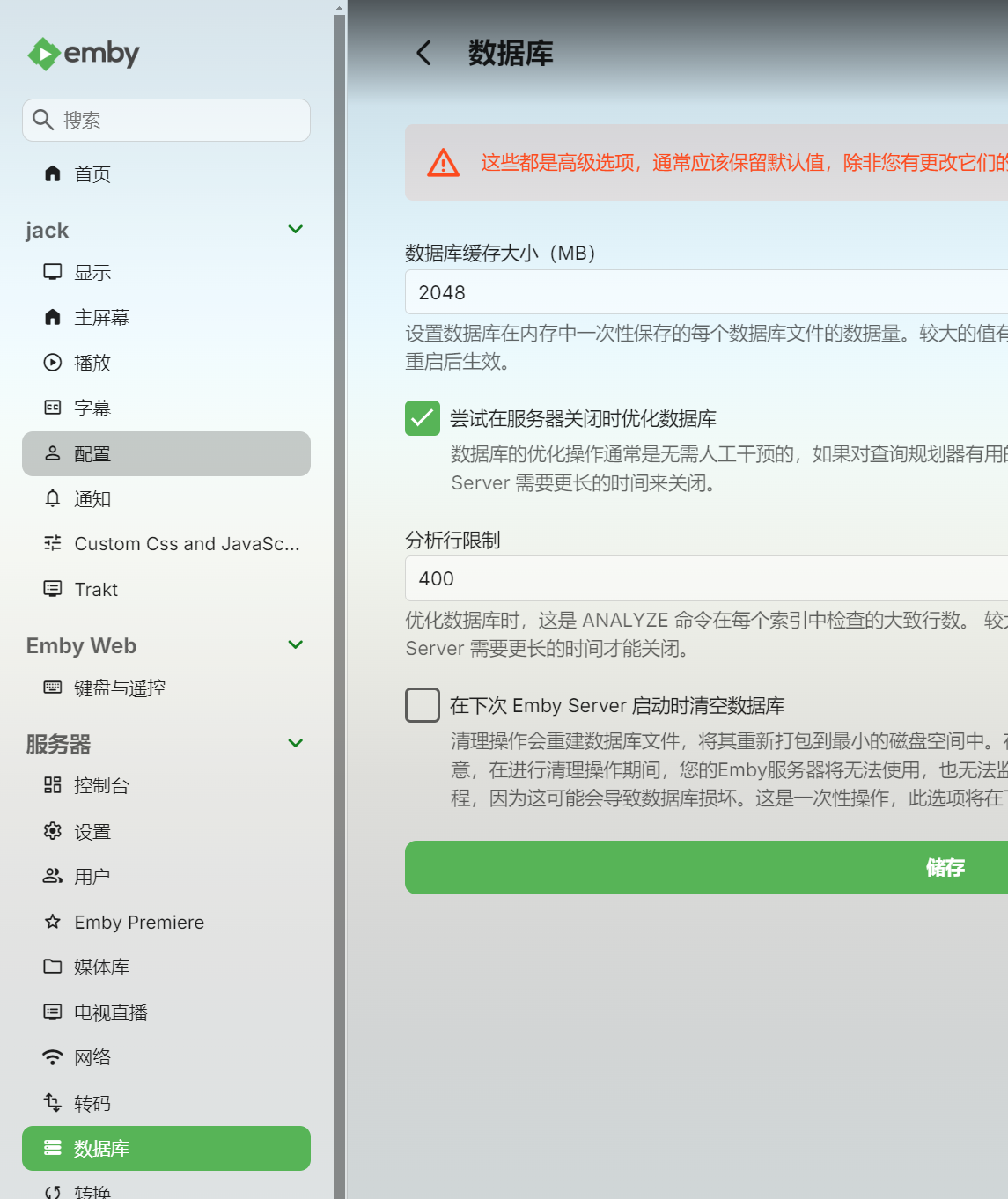Open 设置 in the sidebar
1008x1199 pixels.
(x=166, y=831)
